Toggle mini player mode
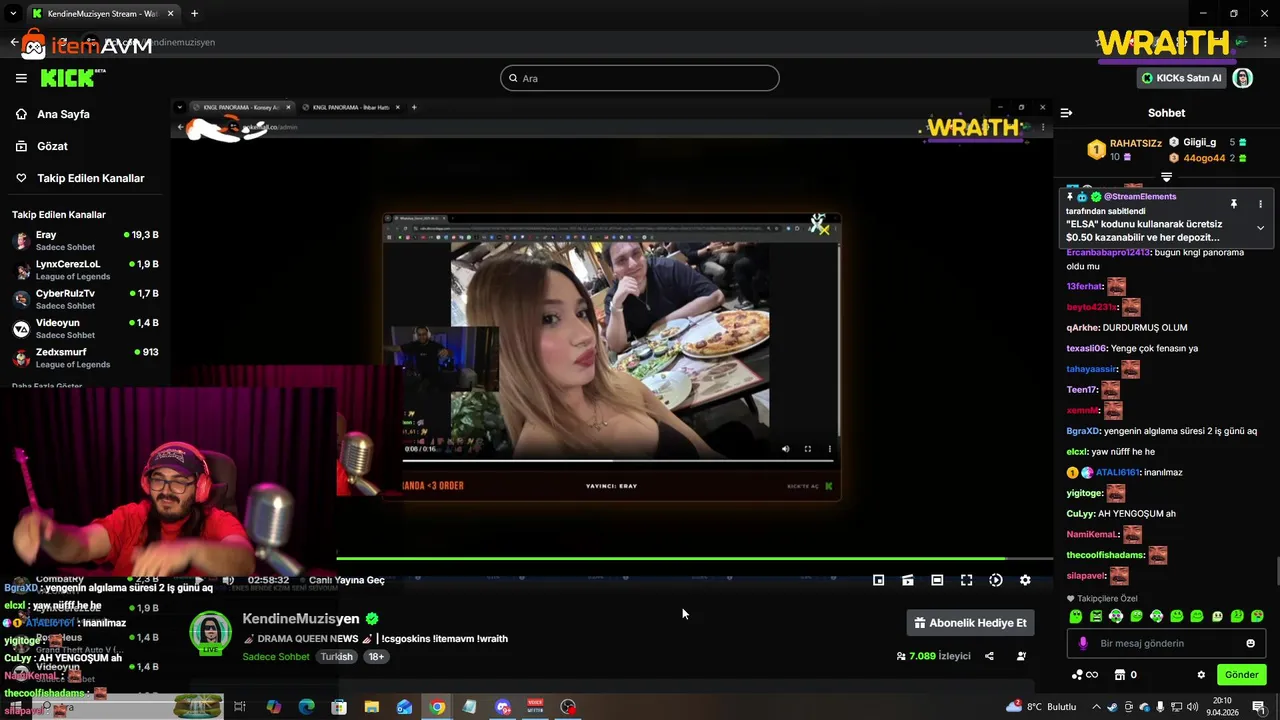This screenshot has width=1280, height=720. [x=878, y=580]
